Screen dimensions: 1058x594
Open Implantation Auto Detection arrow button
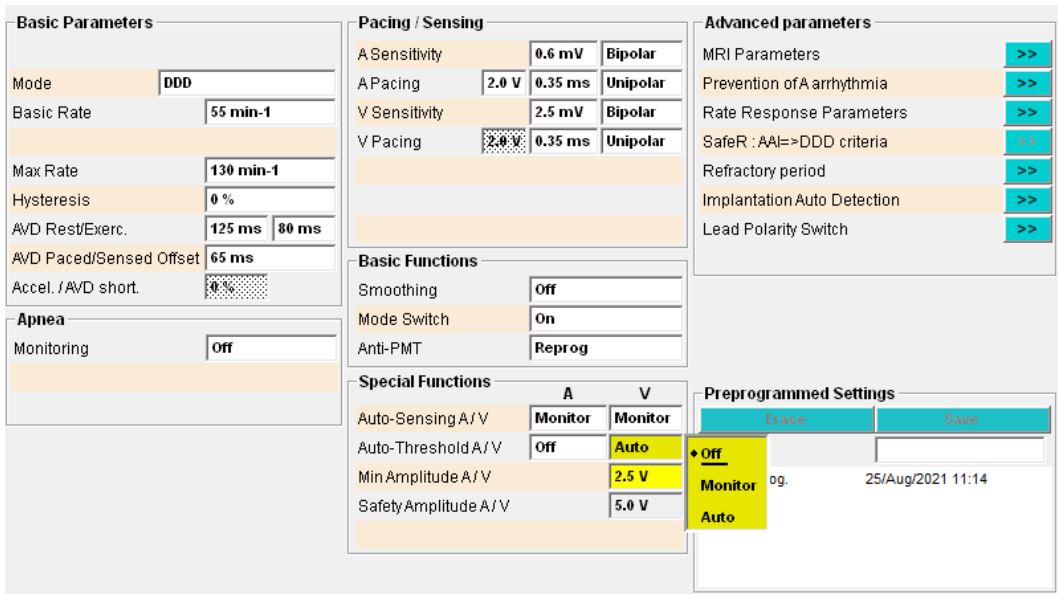point(1025,200)
